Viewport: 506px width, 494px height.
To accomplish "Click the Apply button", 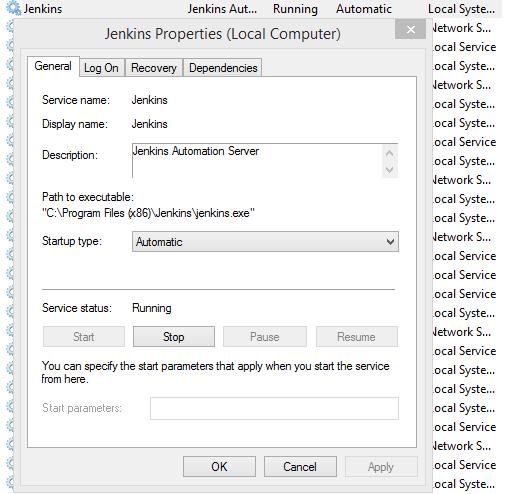I will click(381, 467).
